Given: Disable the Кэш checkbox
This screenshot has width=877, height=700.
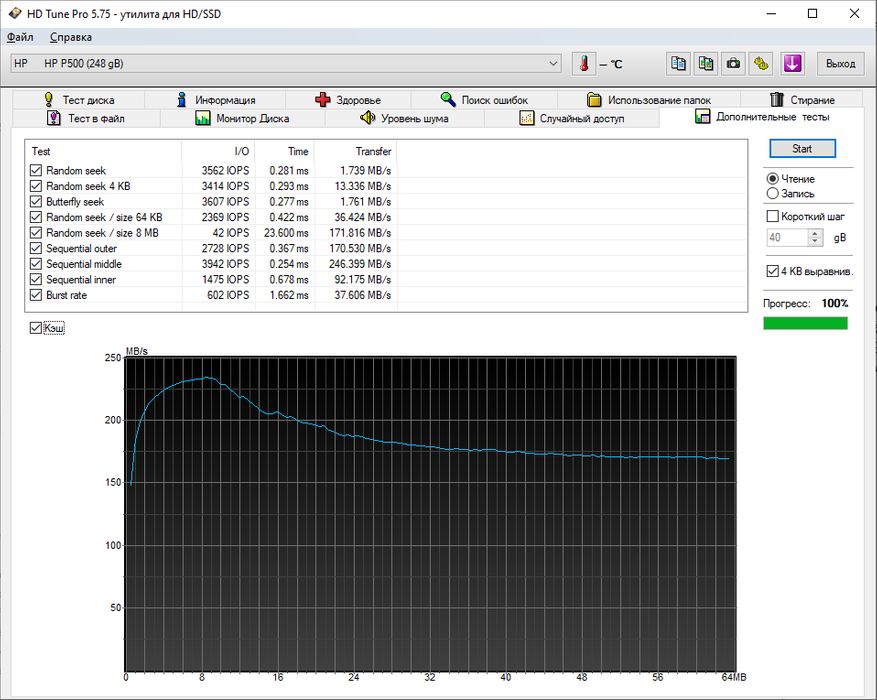Looking at the screenshot, I should click(x=36, y=328).
